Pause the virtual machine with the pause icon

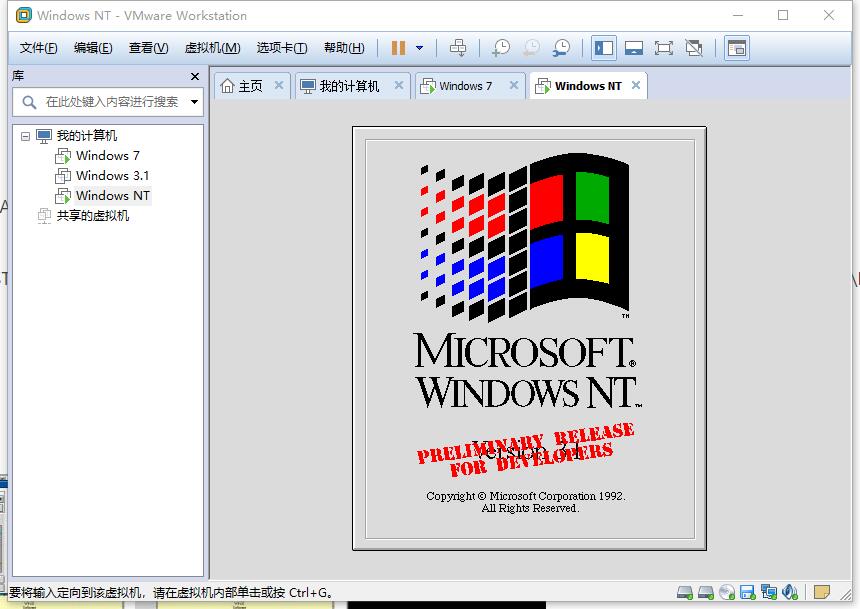click(398, 48)
